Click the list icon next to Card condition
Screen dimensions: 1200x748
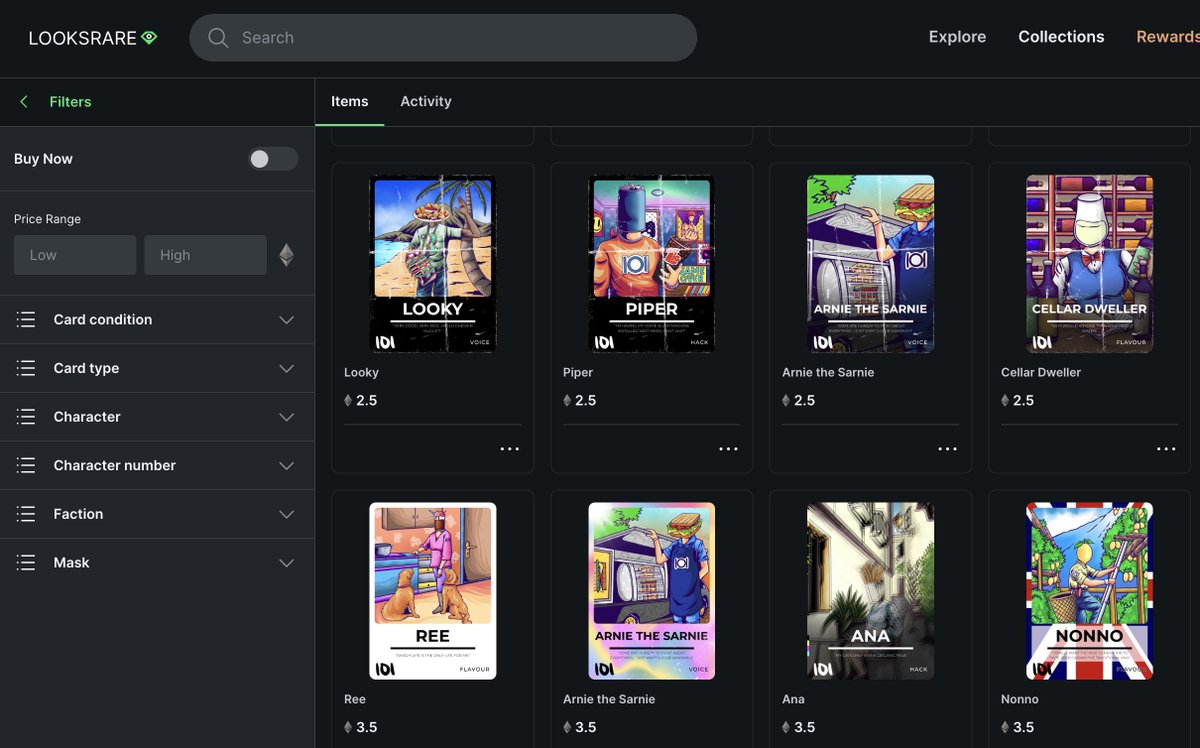coord(26,320)
